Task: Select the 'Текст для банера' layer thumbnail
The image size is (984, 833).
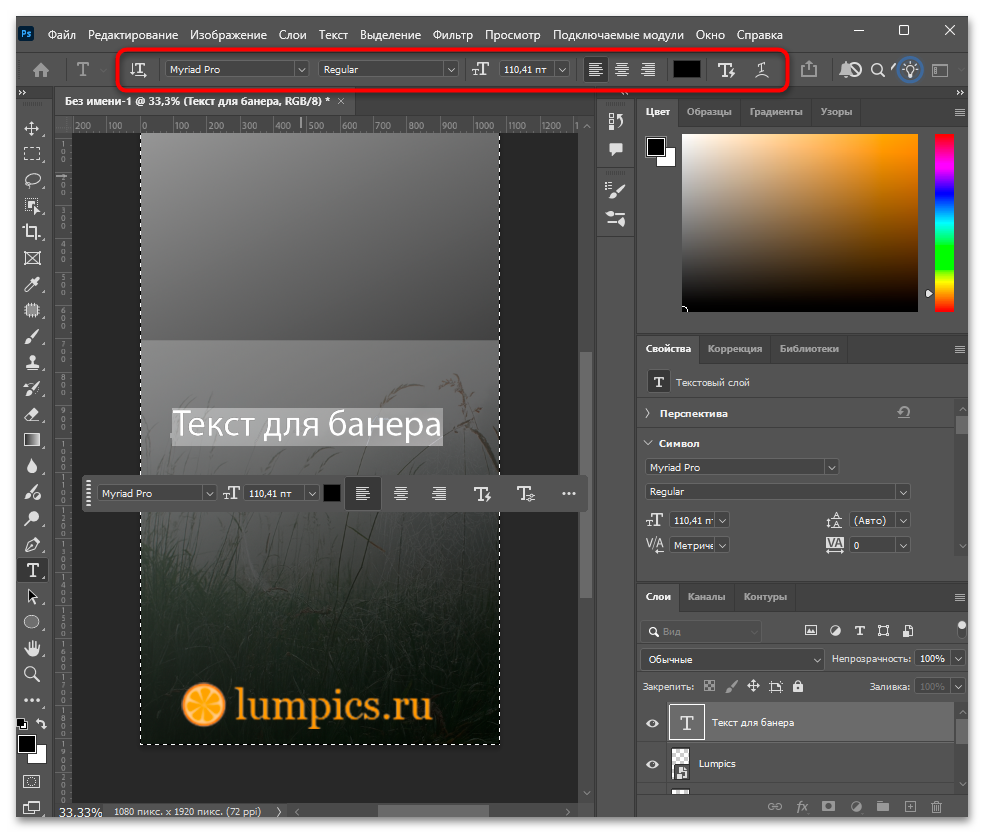Action: 687,723
